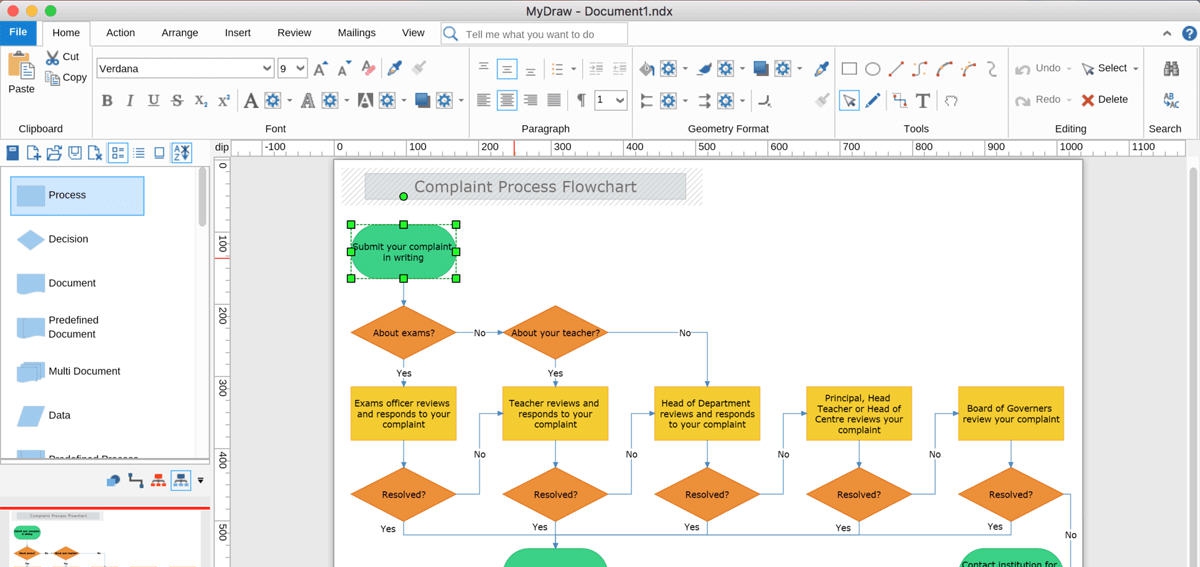Image resolution: width=1200 pixels, height=567 pixels.
Task: Expand the Select dropdown arrow
Action: [1135, 69]
